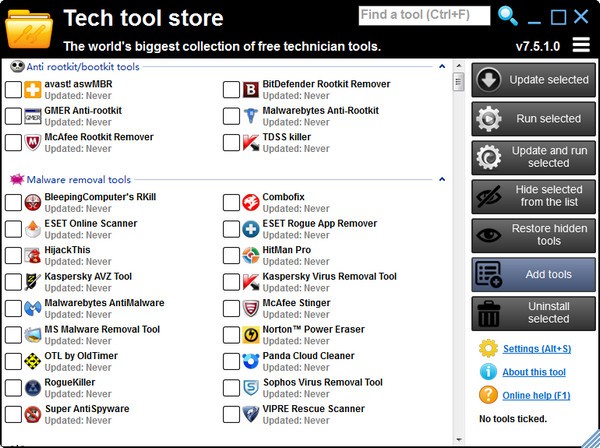This screenshot has height=448, width=600.
Task: Check the HijackThis checkbox
Action: 13,255
